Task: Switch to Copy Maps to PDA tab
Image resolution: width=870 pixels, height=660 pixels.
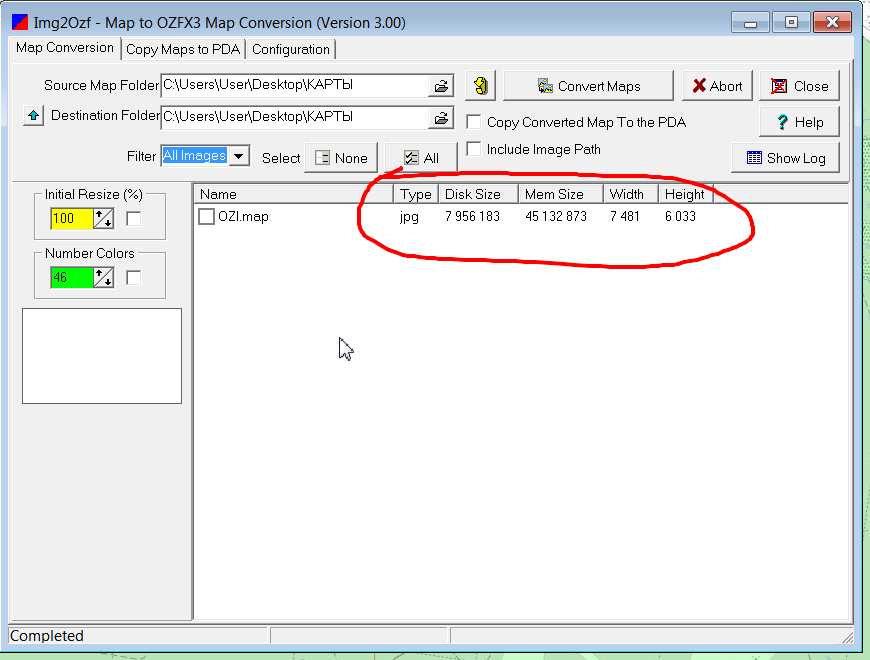Action: click(x=184, y=49)
